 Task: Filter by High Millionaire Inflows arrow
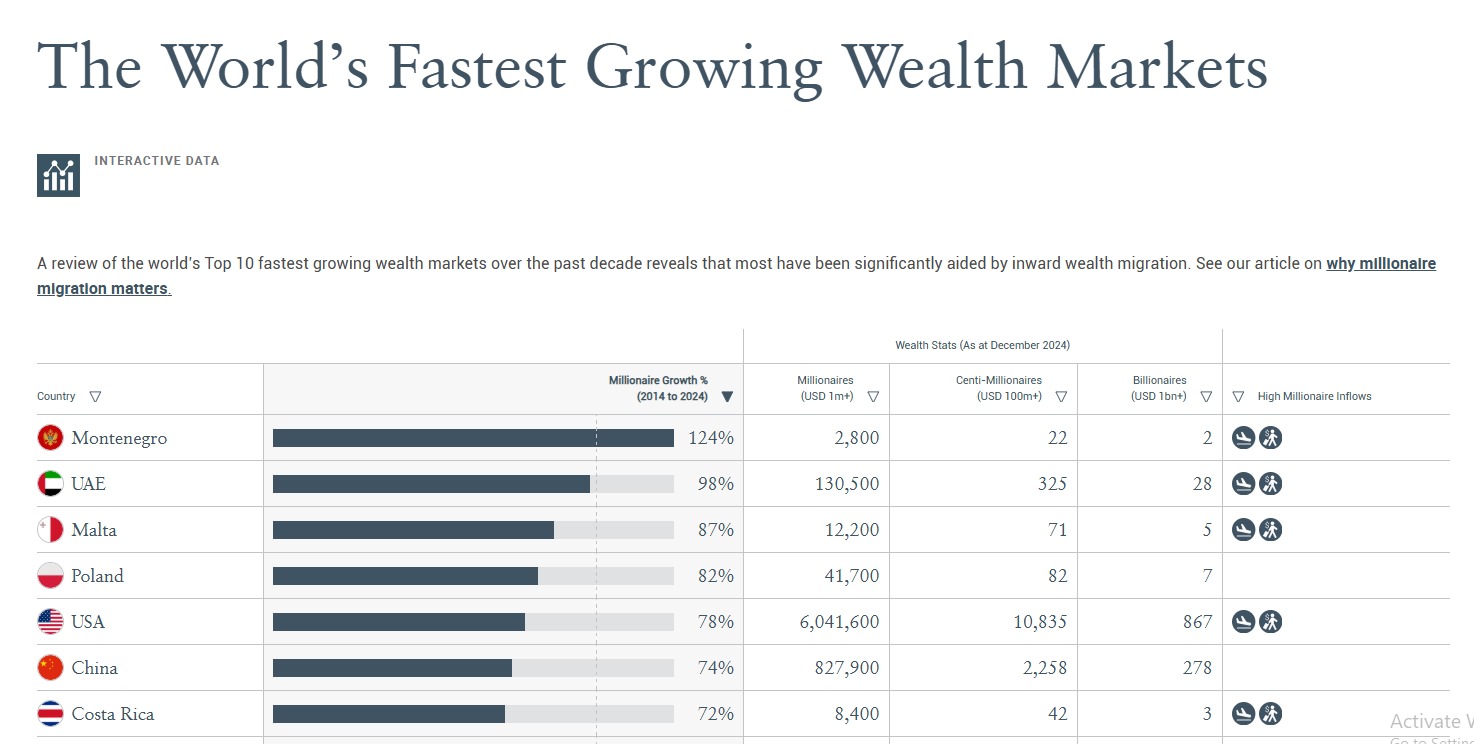(x=1238, y=397)
